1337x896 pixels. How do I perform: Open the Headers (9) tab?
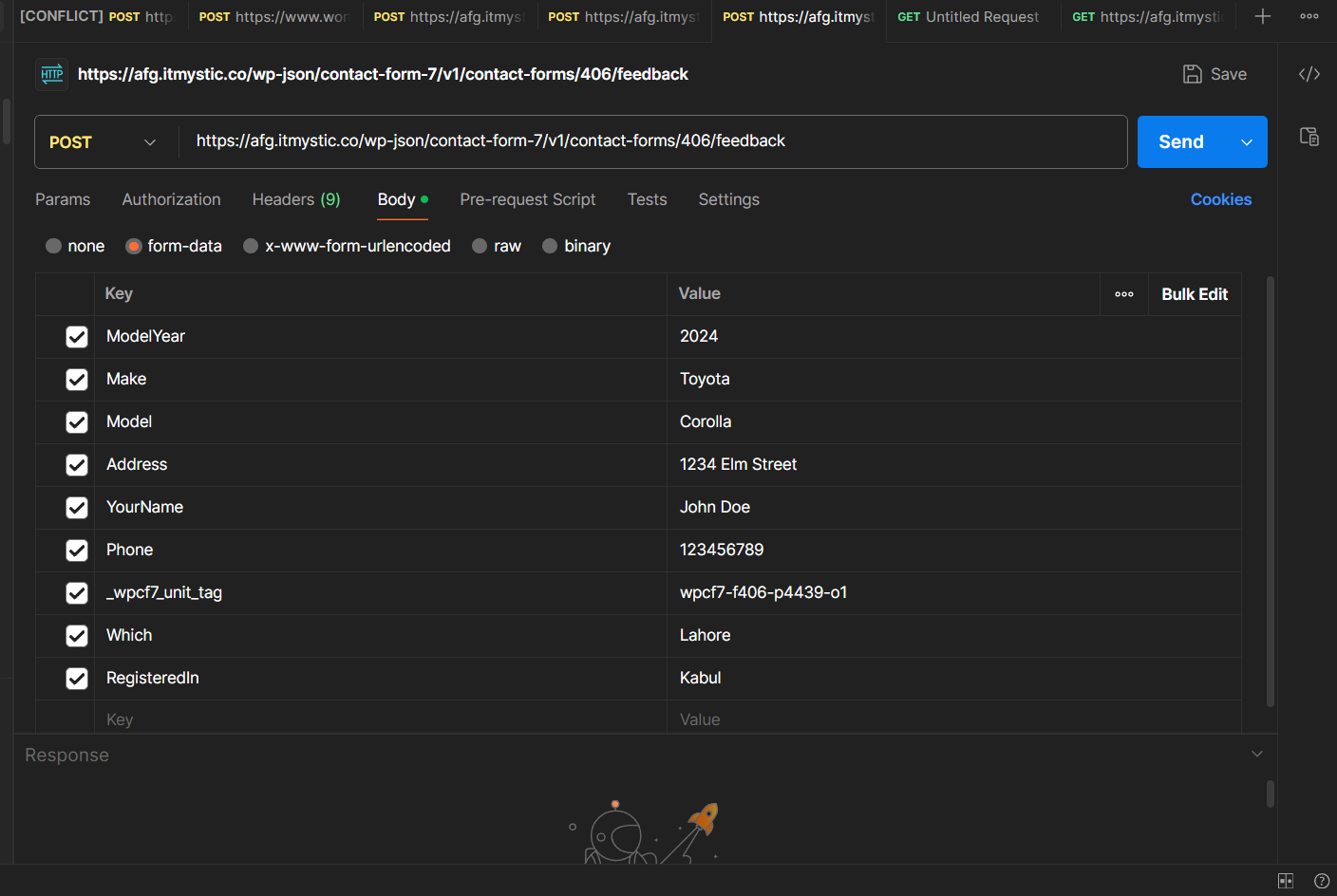point(296,199)
